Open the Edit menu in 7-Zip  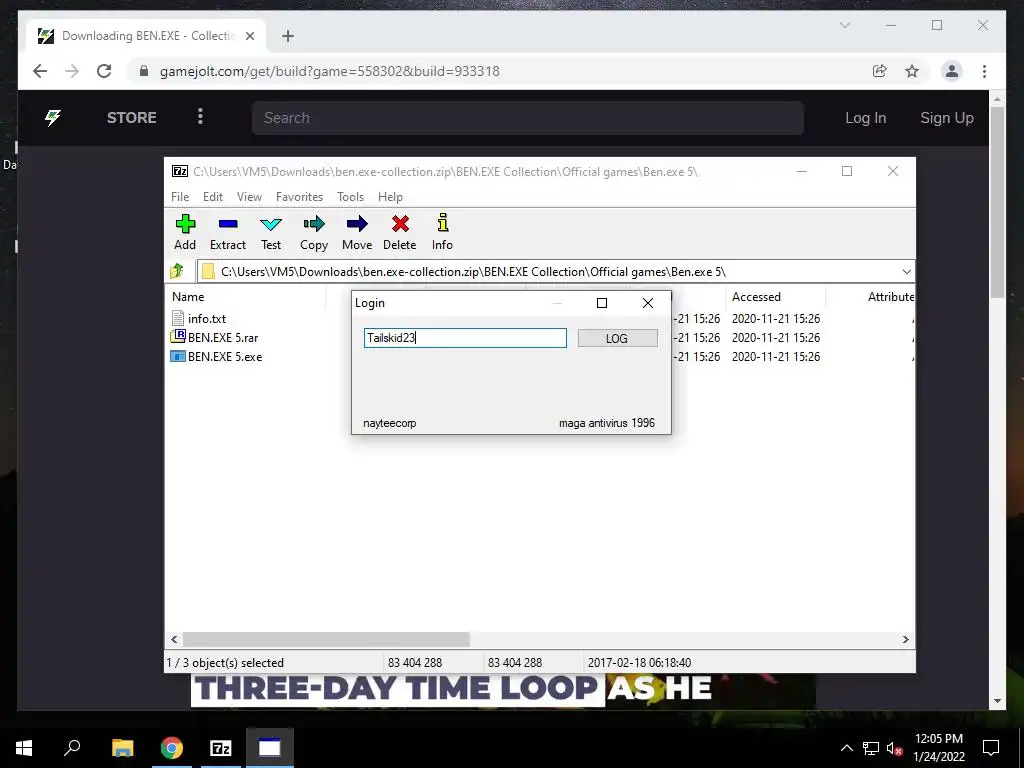(213, 197)
